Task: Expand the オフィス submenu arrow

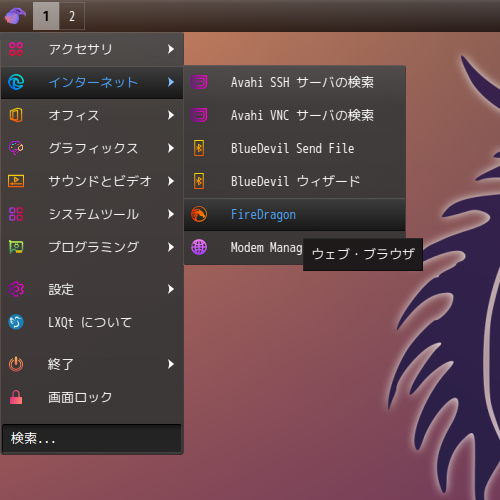Action: pos(171,115)
